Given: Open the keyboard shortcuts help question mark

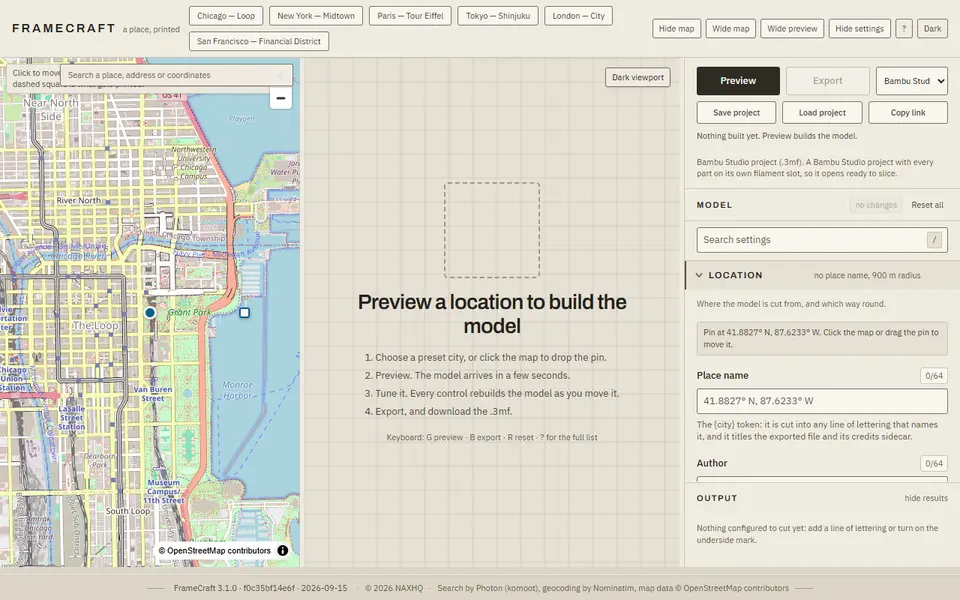Looking at the screenshot, I should pyautogui.click(x=904, y=29).
